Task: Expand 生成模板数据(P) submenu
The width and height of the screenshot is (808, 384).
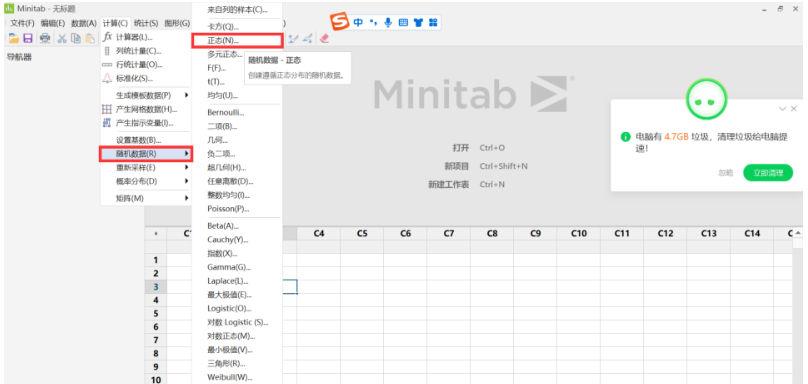Action: pyautogui.click(x=146, y=95)
